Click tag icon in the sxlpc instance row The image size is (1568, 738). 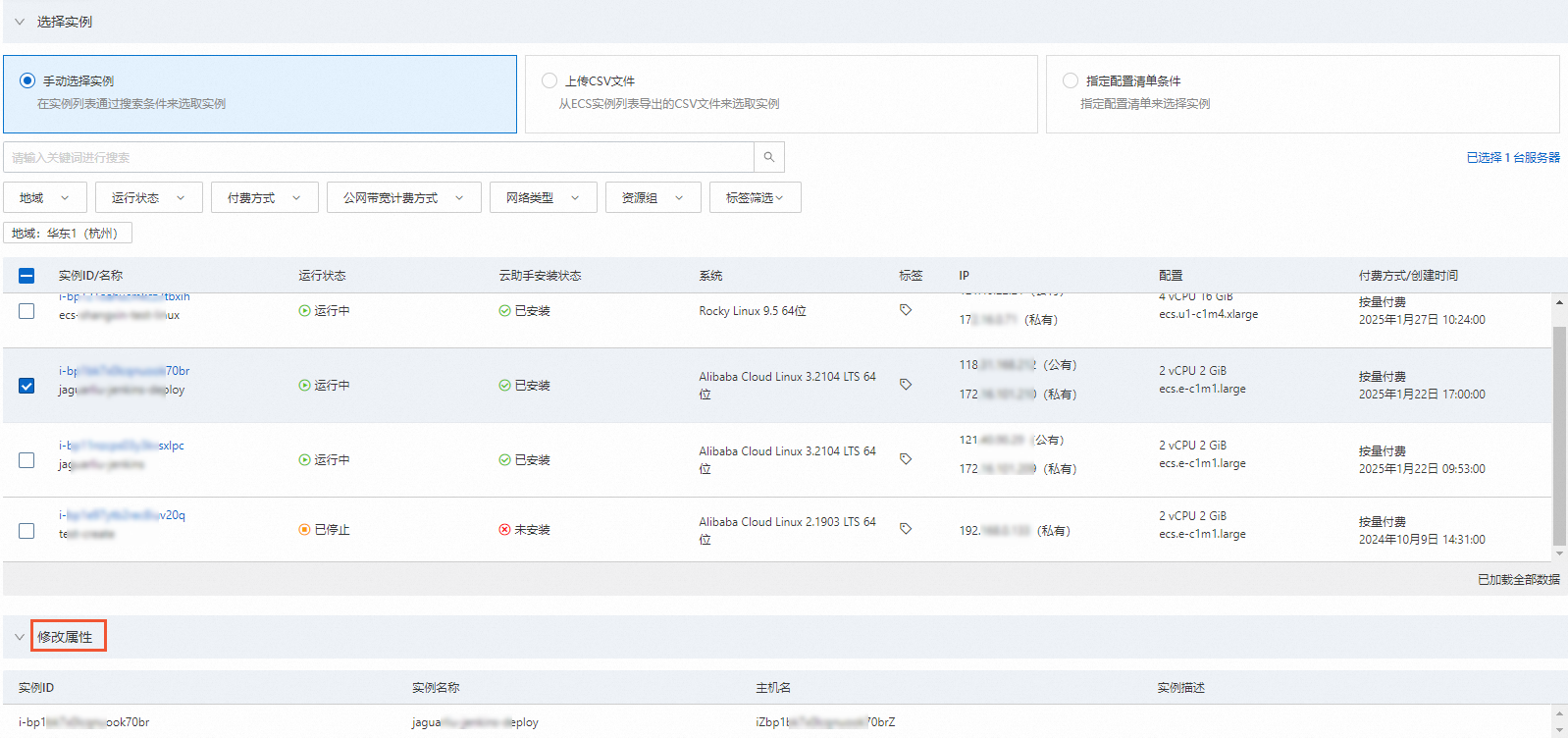tap(906, 459)
